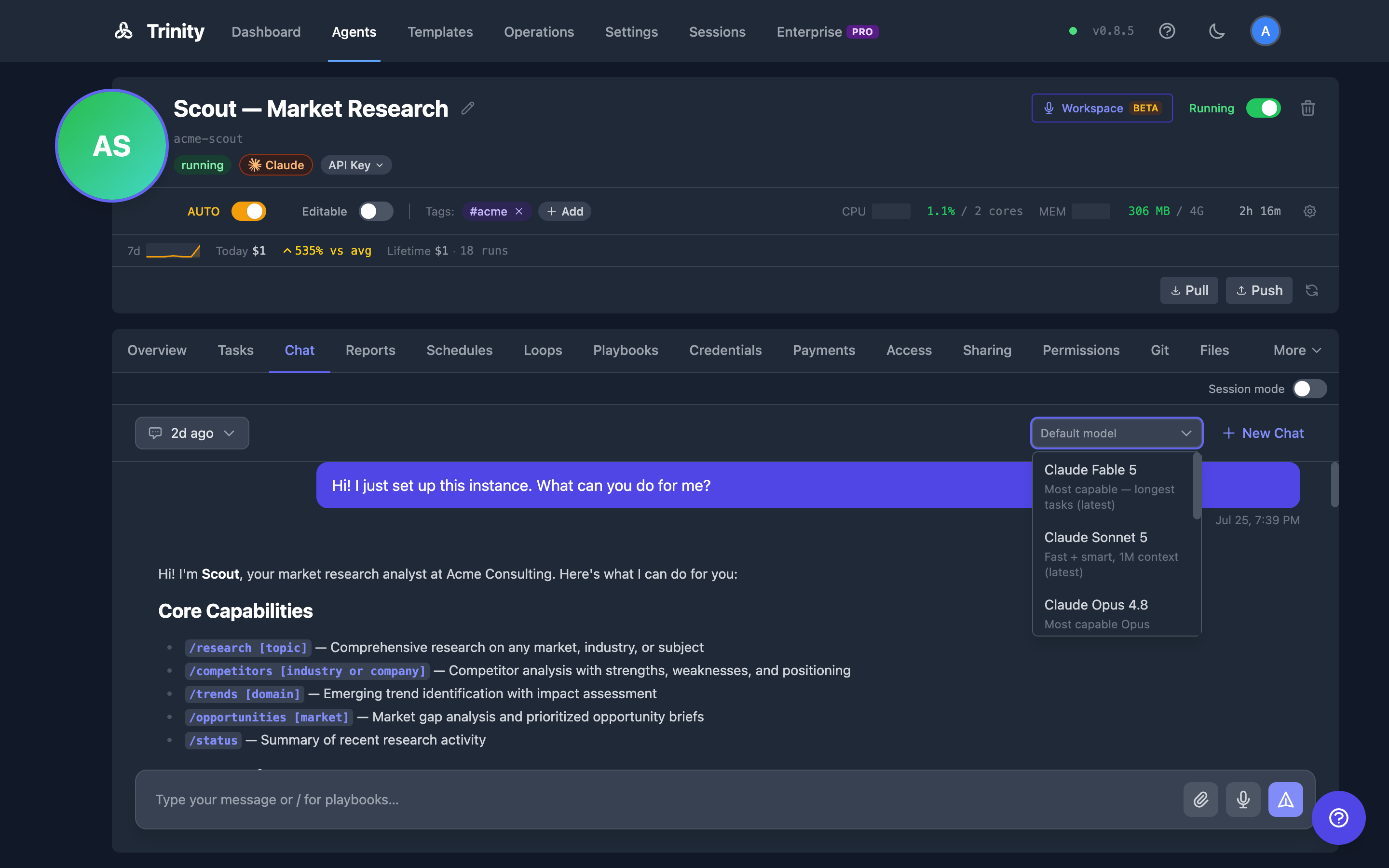Click the 7d cost sparkline chart
Image resolution: width=1389 pixels, height=868 pixels.
point(173,251)
